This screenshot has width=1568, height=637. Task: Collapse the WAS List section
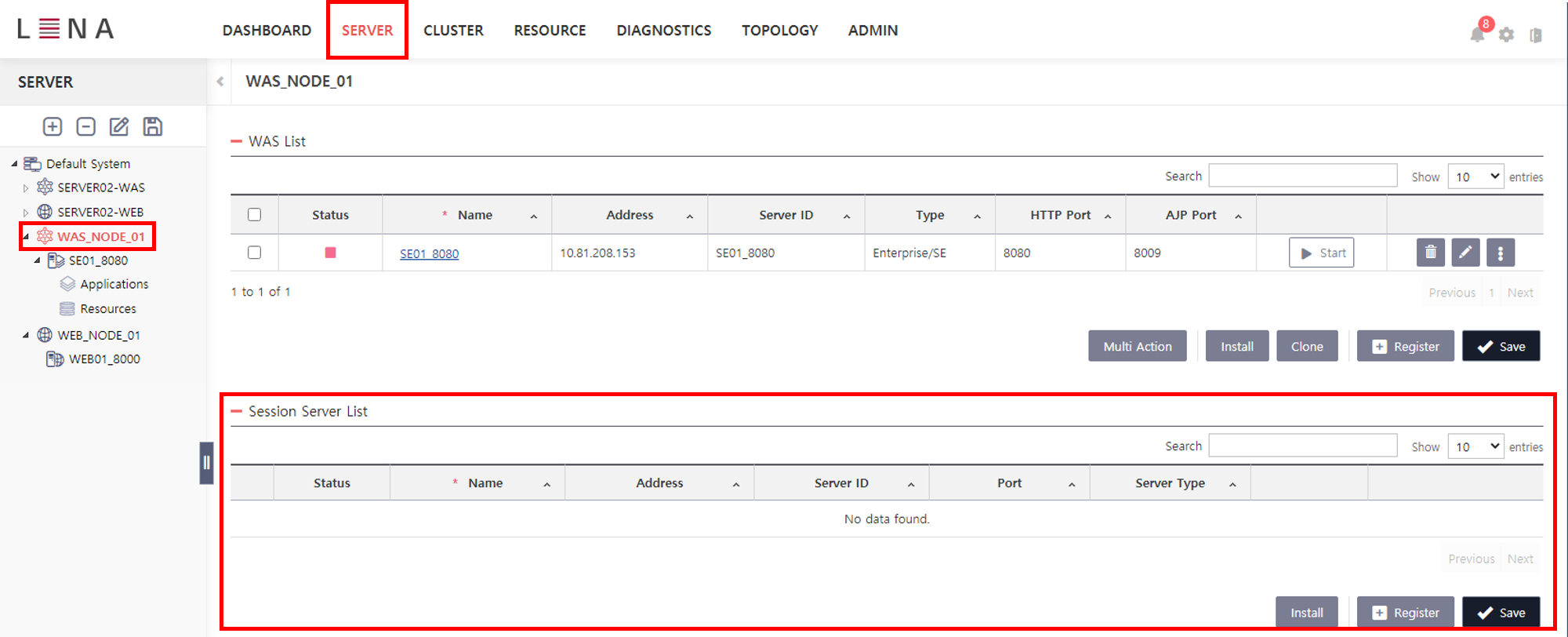(236, 141)
